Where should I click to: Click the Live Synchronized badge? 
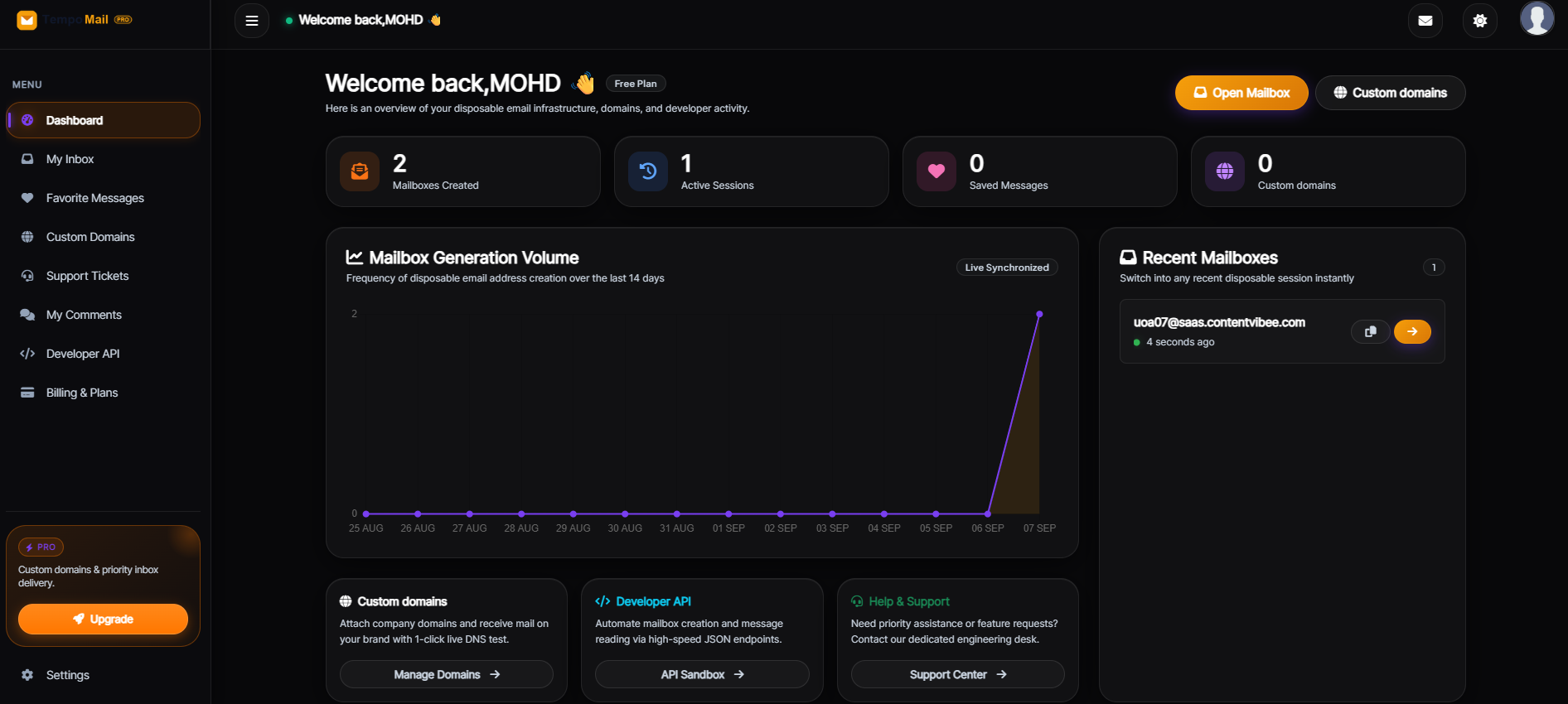coord(1007,268)
